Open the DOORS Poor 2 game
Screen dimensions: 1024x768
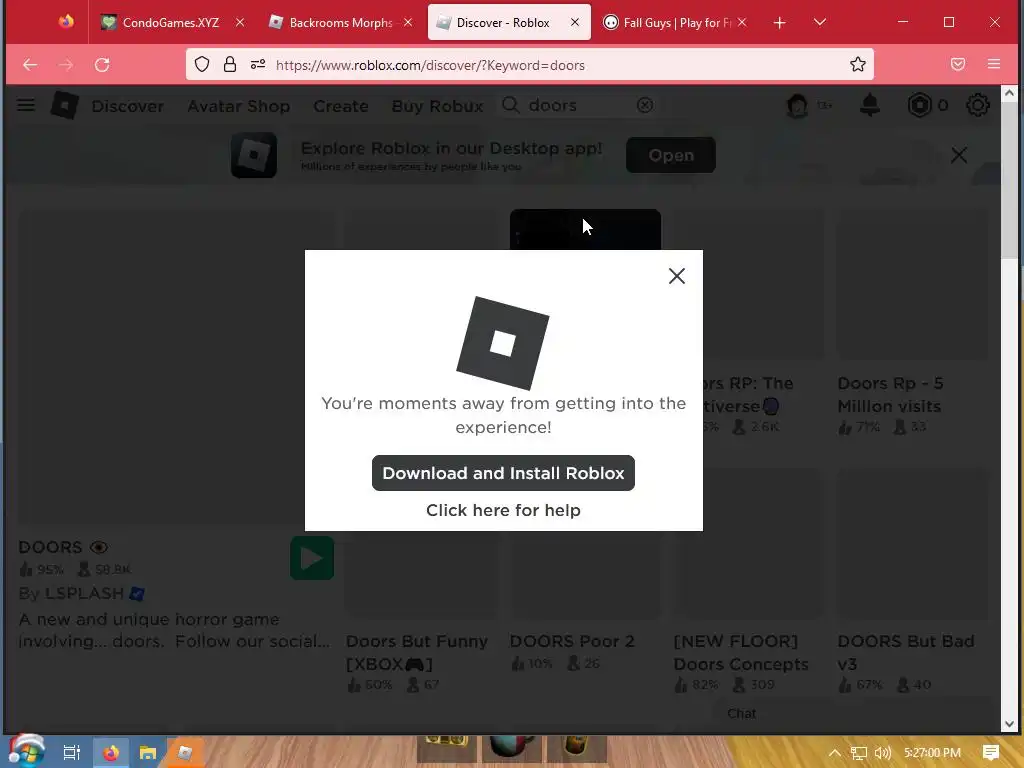click(572, 641)
